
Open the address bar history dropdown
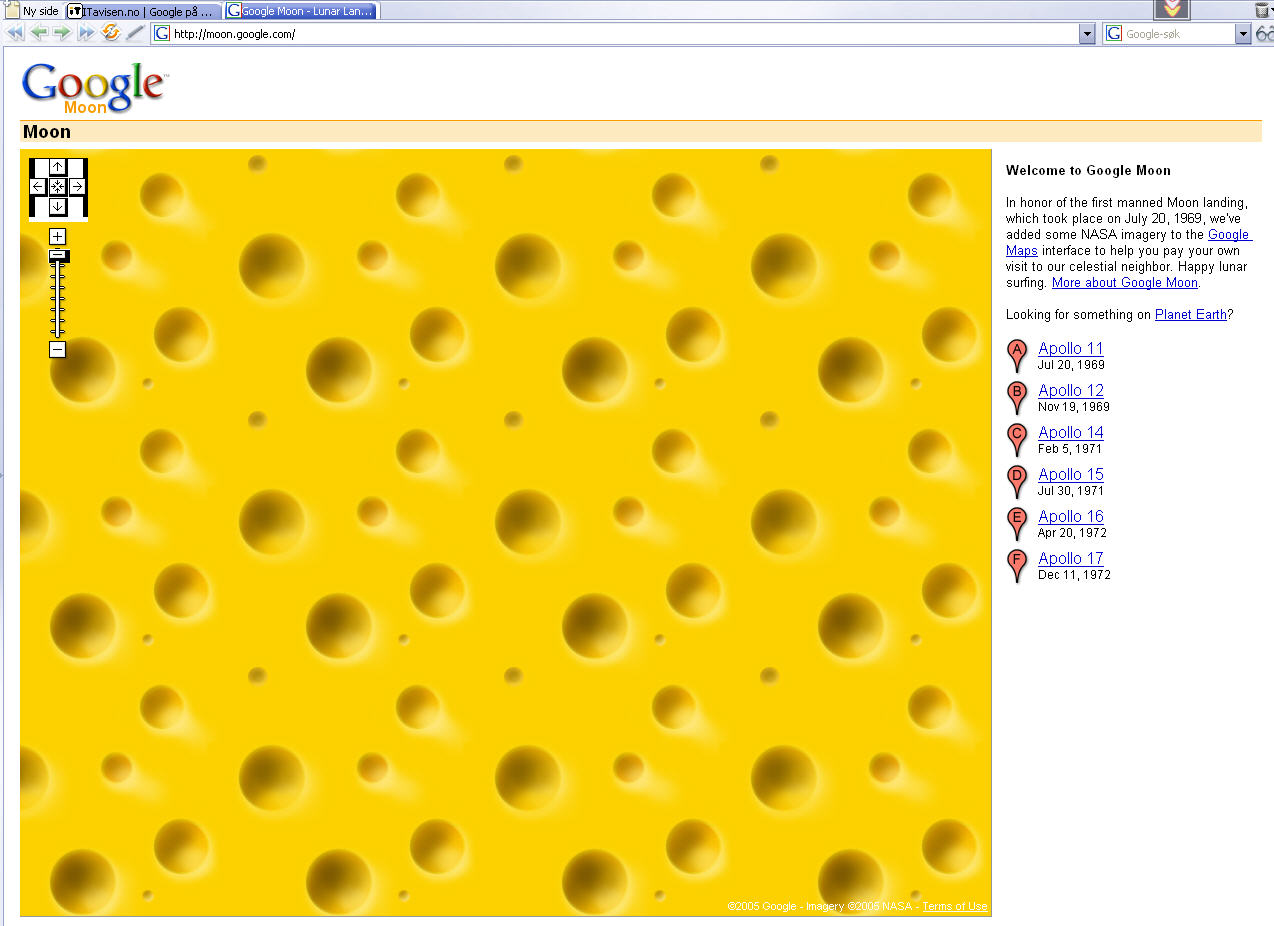click(x=1087, y=34)
